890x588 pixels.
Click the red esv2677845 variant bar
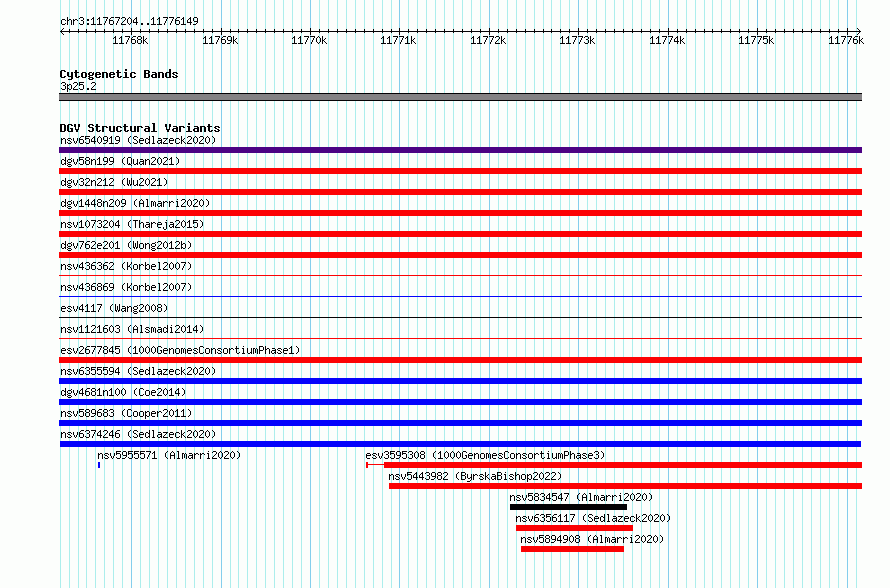click(x=460, y=360)
